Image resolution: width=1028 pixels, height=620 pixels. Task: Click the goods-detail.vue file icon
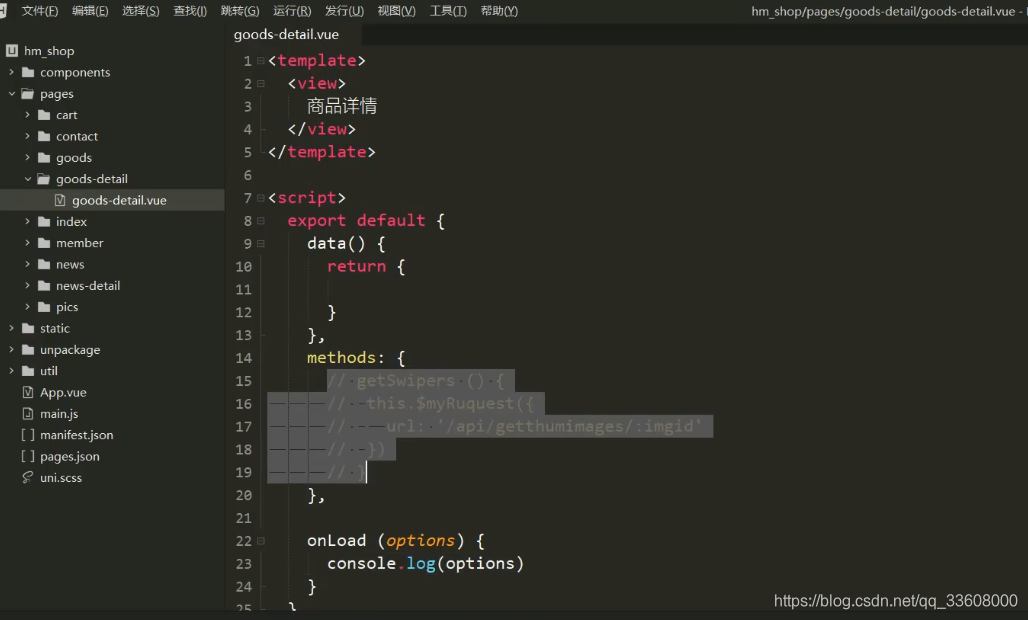60,200
